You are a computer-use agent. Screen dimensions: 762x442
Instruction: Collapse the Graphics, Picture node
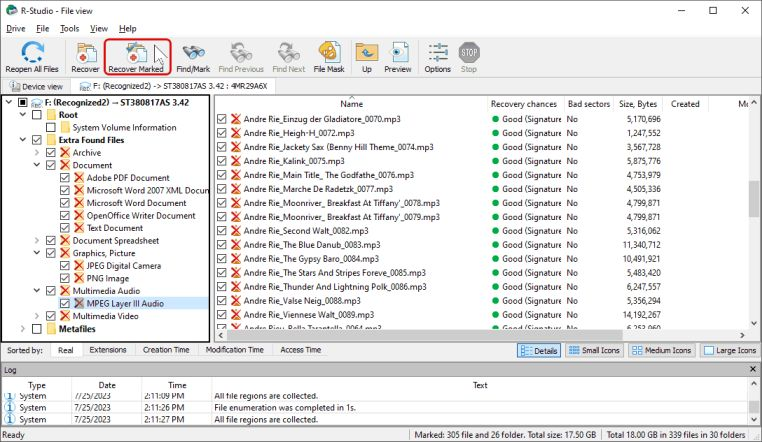(x=37, y=253)
